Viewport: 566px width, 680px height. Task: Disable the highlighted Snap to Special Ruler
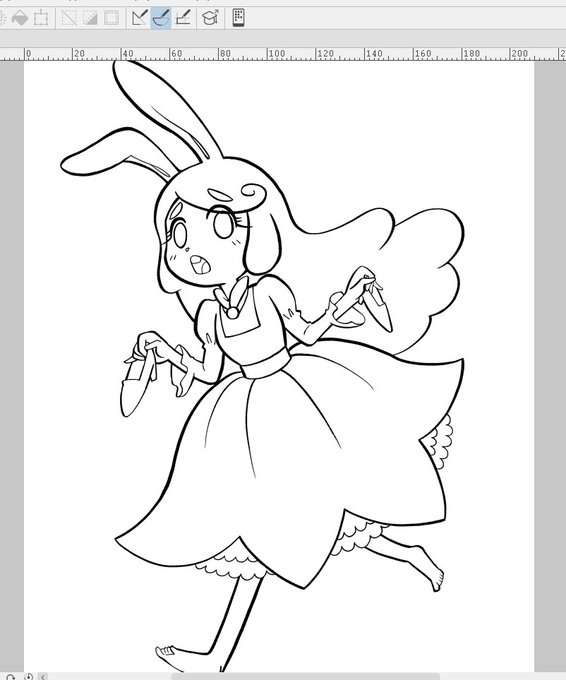point(161,18)
